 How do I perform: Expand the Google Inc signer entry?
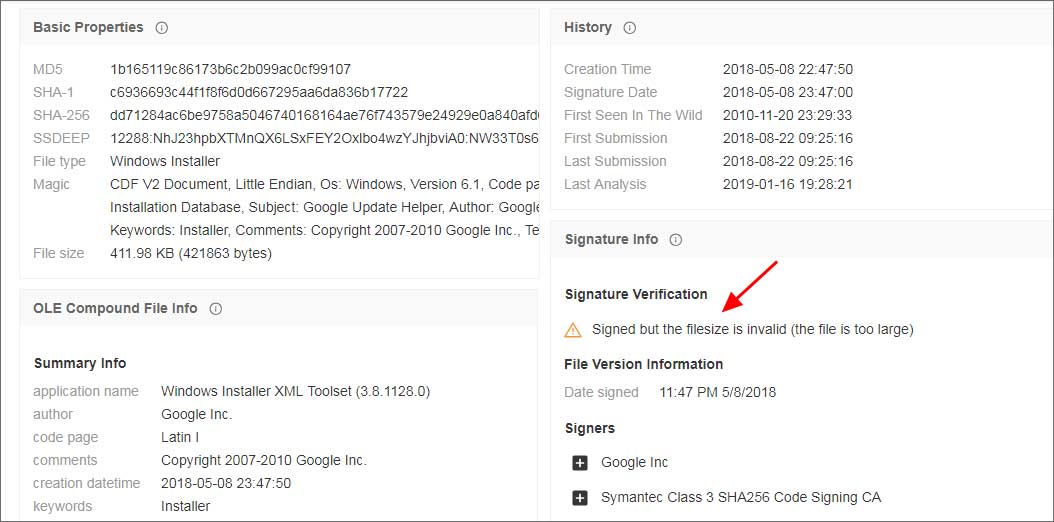click(x=579, y=463)
